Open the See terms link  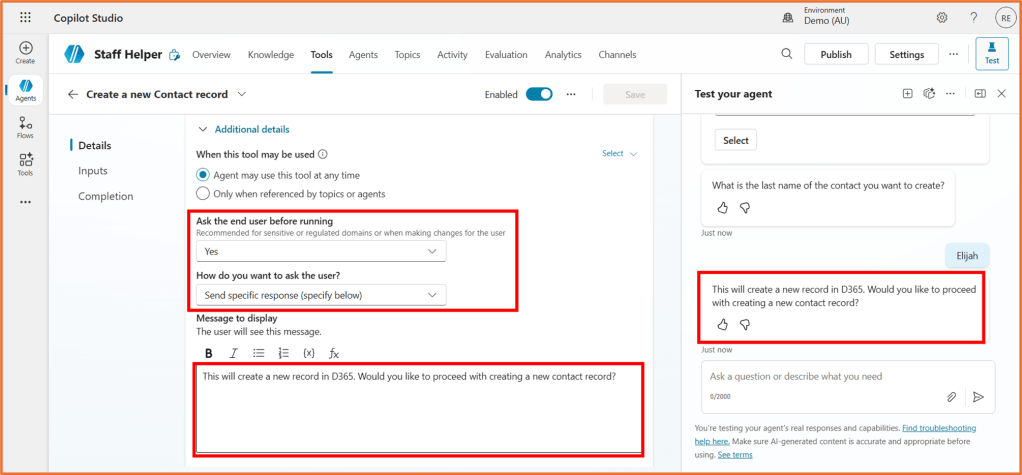(735, 455)
